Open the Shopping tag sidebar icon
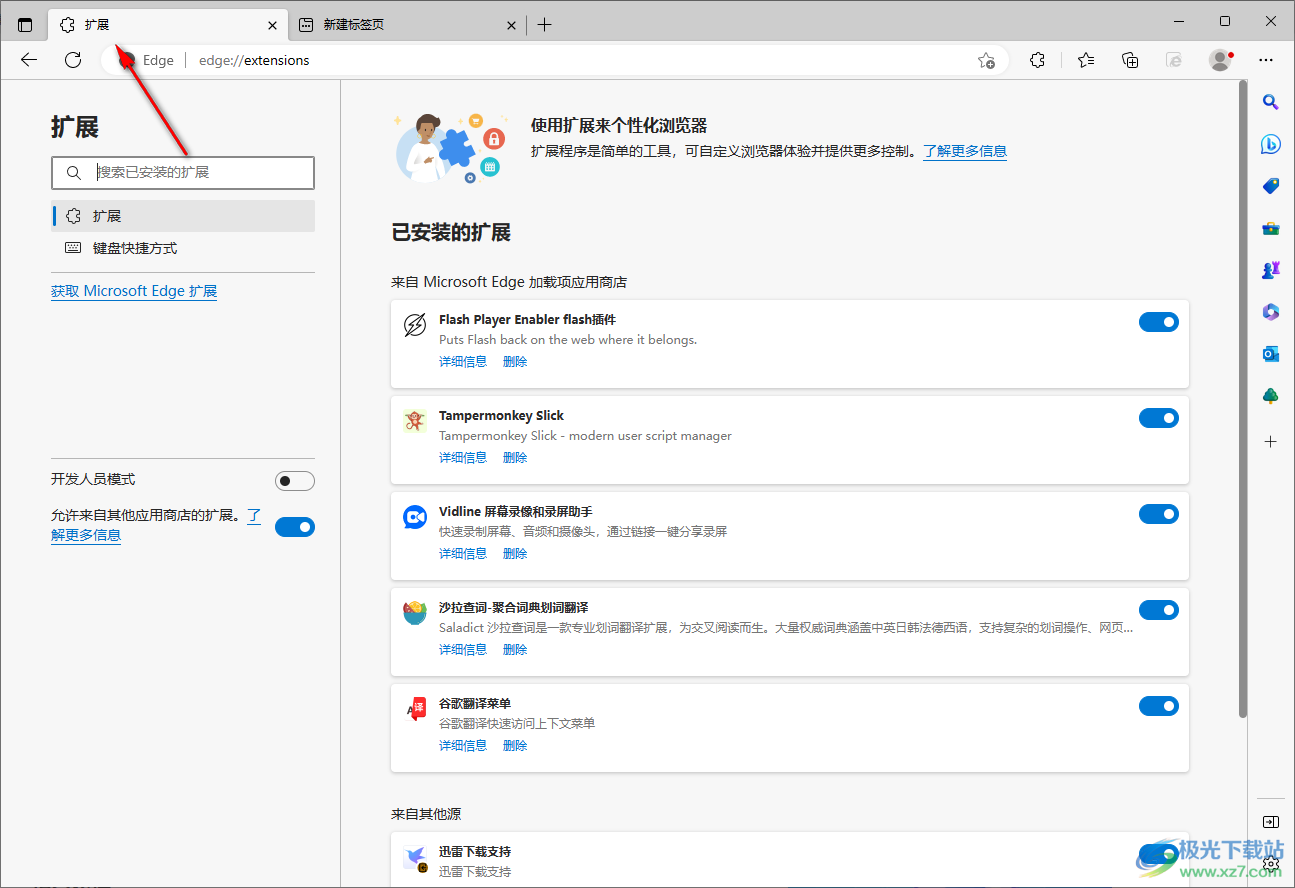 click(1271, 186)
